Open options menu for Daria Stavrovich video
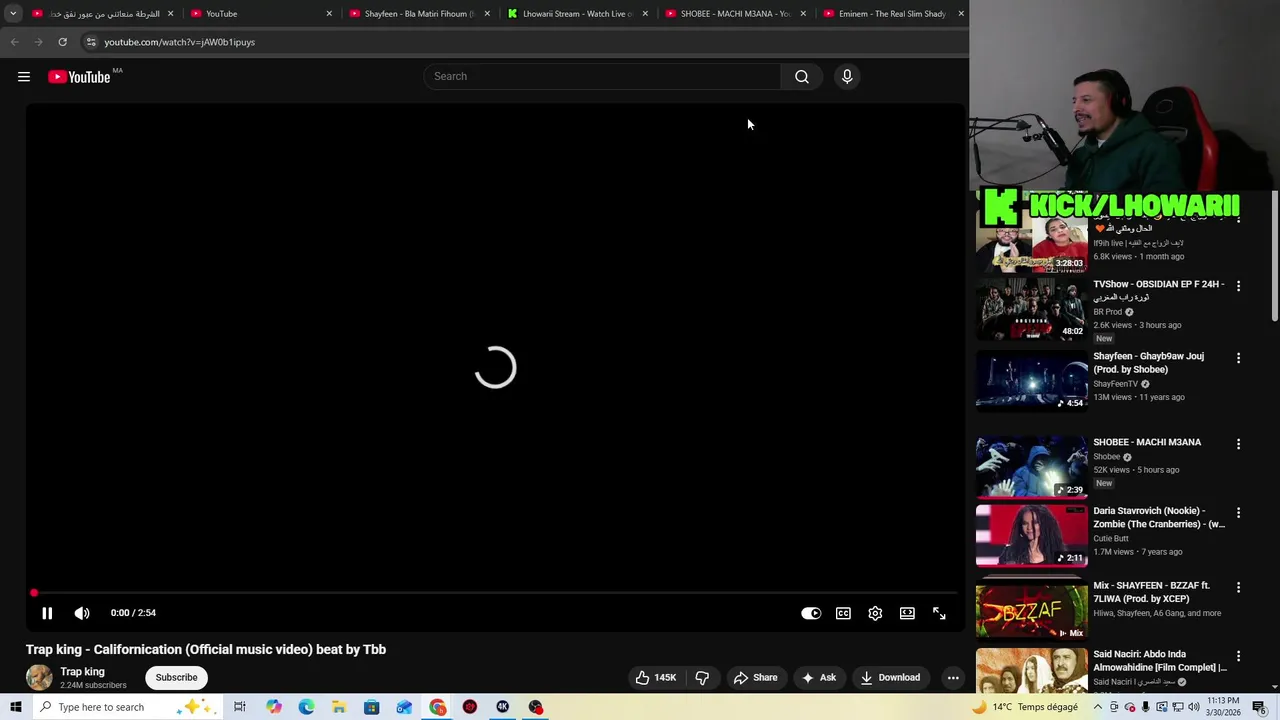1280x720 pixels. point(1238,513)
